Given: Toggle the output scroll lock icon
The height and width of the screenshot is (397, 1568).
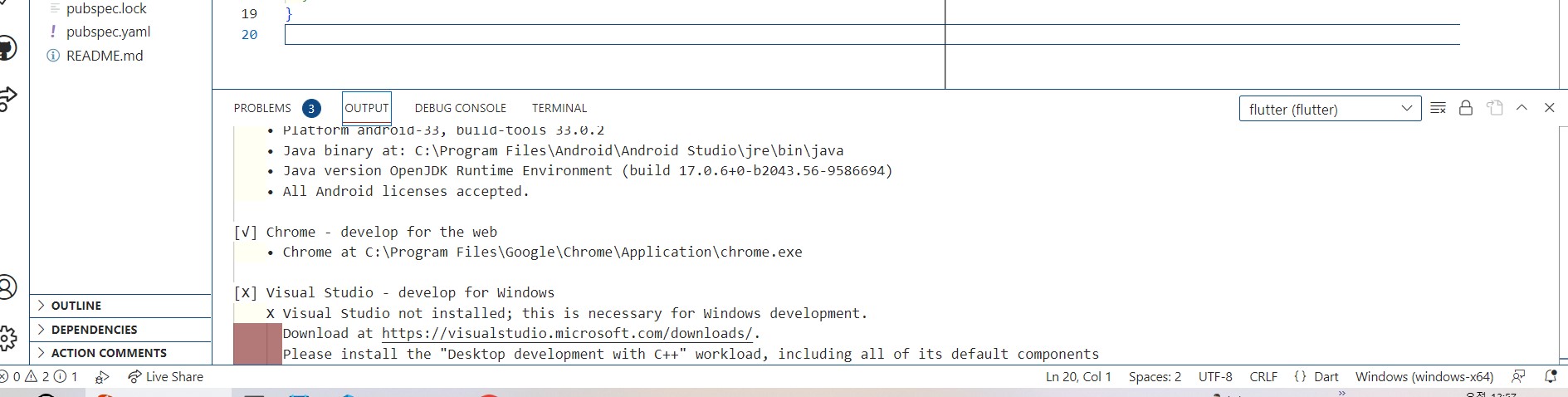Looking at the screenshot, I should [x=1466, y=108].
